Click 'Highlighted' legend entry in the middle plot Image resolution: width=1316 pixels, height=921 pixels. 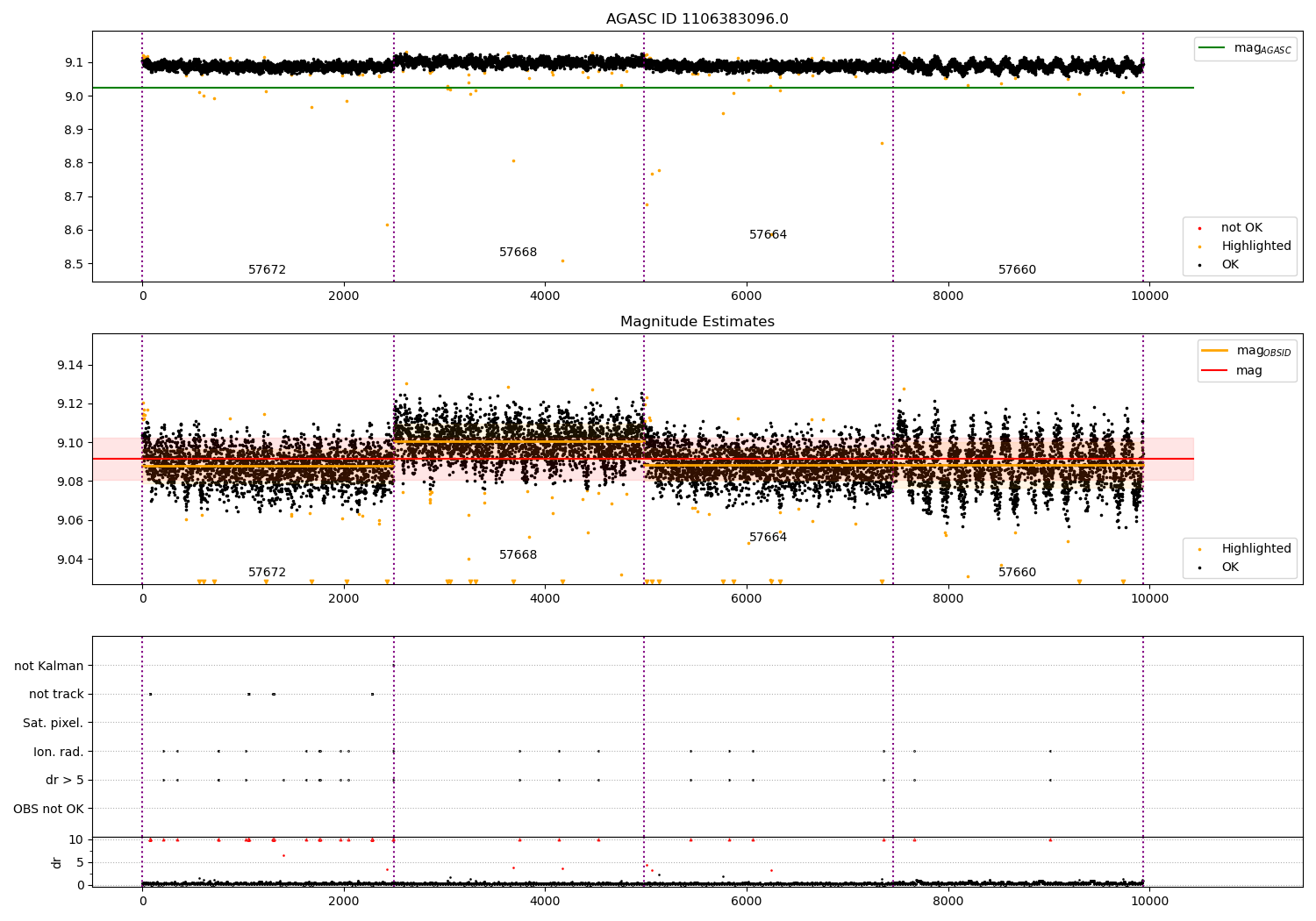pos(1256,549)
